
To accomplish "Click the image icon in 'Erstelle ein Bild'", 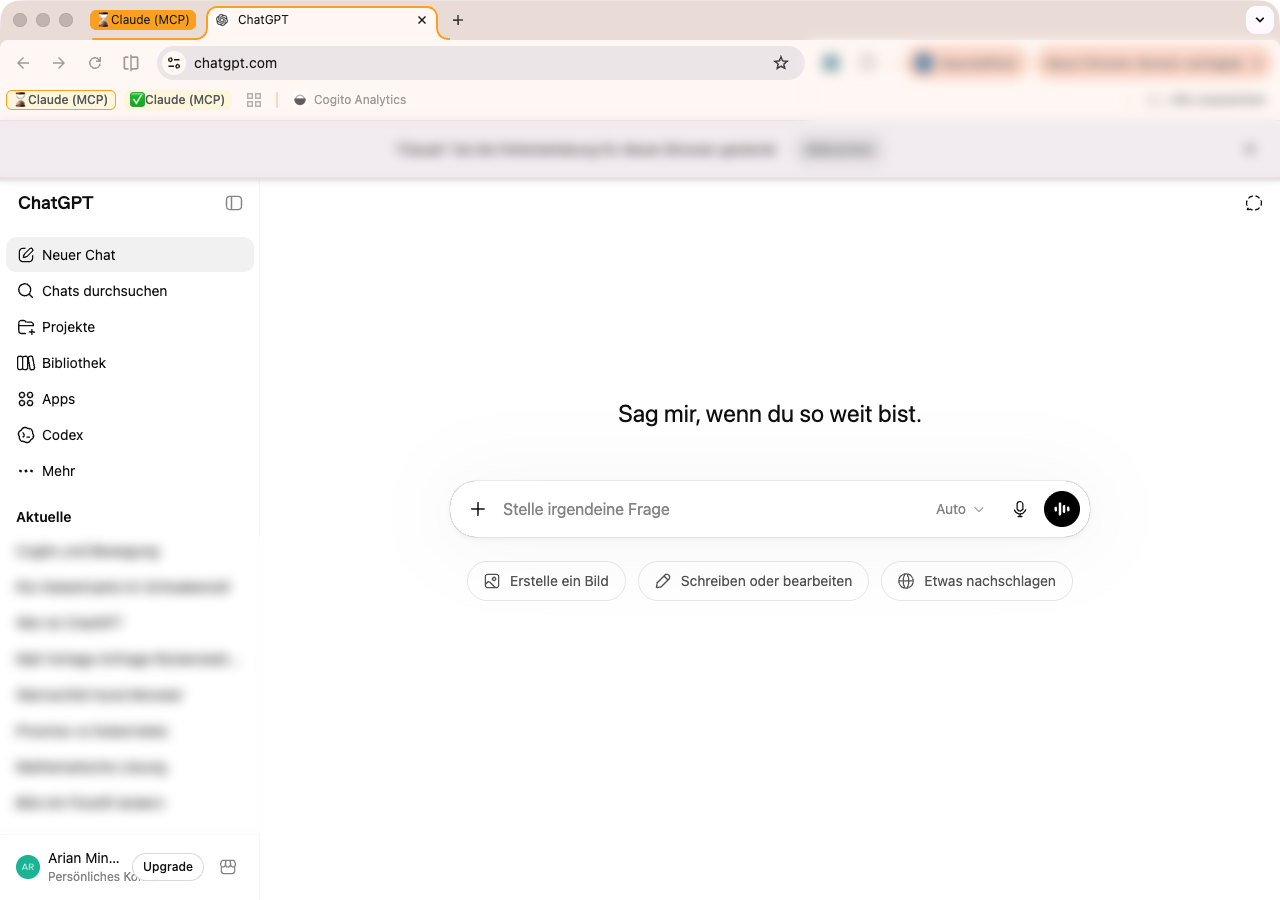I will click(x=492, y=581).
